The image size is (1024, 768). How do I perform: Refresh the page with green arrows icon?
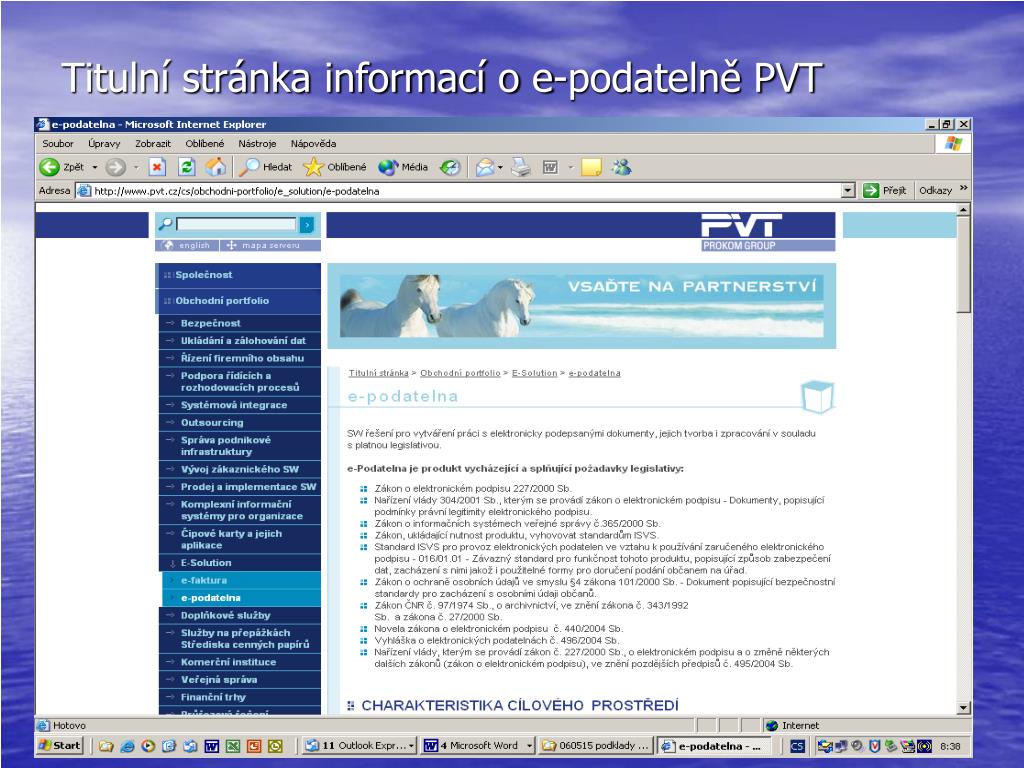pos(187,167)
